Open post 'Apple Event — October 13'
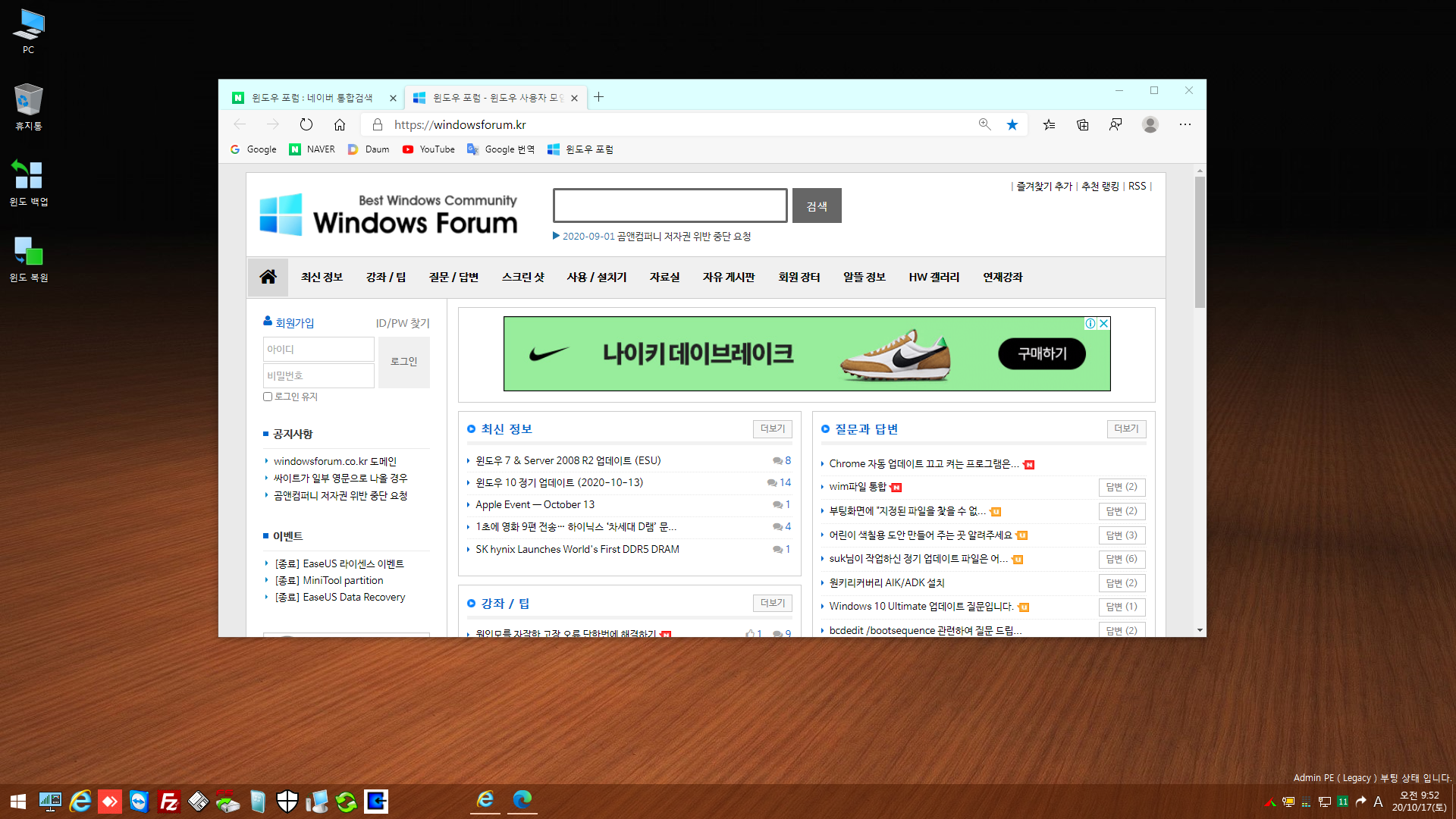 pos(535,504)
